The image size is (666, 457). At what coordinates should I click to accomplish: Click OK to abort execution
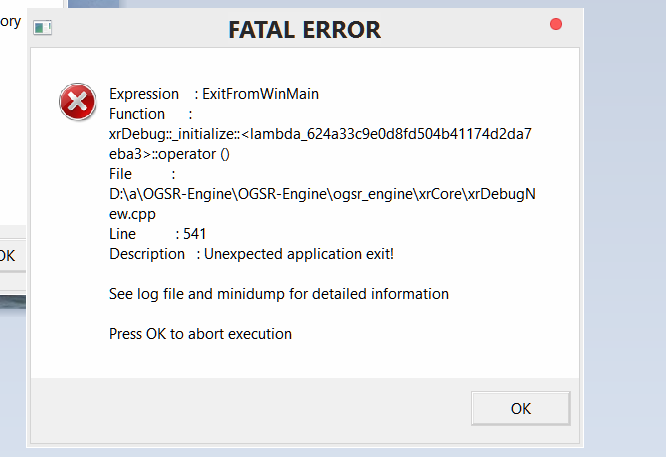(520, 408)
